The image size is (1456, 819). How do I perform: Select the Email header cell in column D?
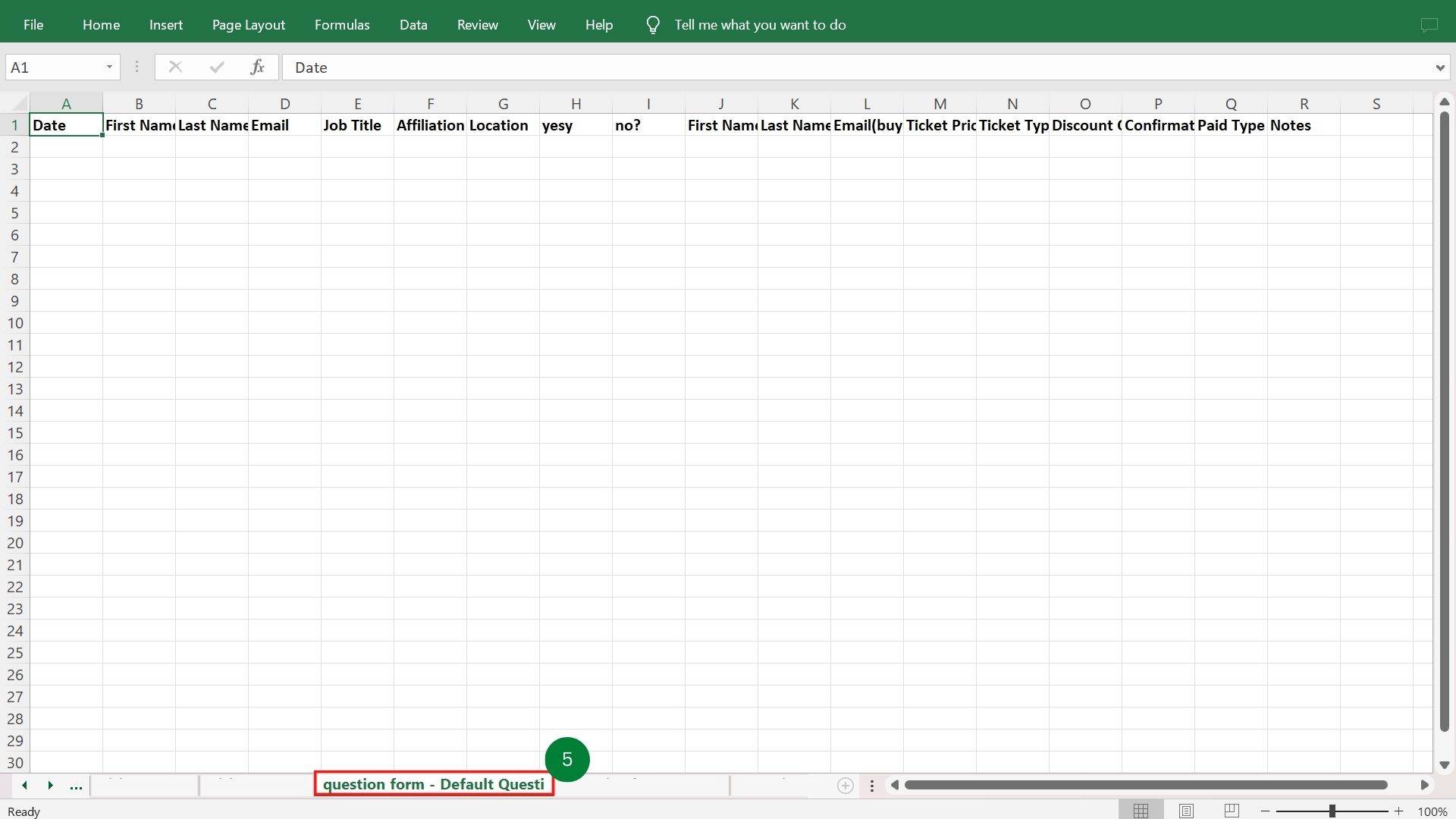coord(284,125)
